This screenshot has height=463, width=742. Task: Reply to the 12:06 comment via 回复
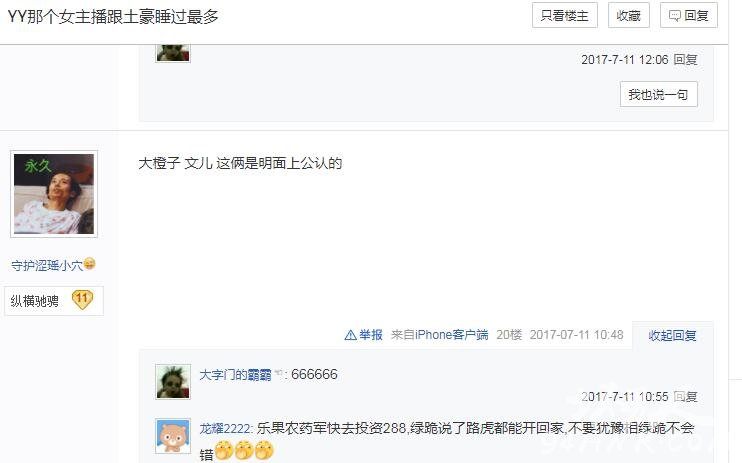685,59
